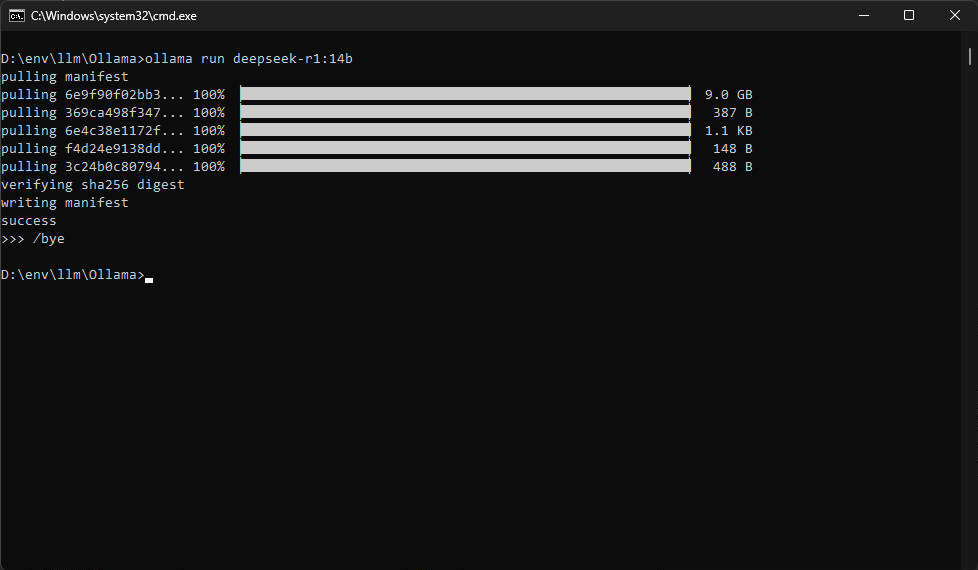Click the 'verifying sha256 digest' line

93,185
